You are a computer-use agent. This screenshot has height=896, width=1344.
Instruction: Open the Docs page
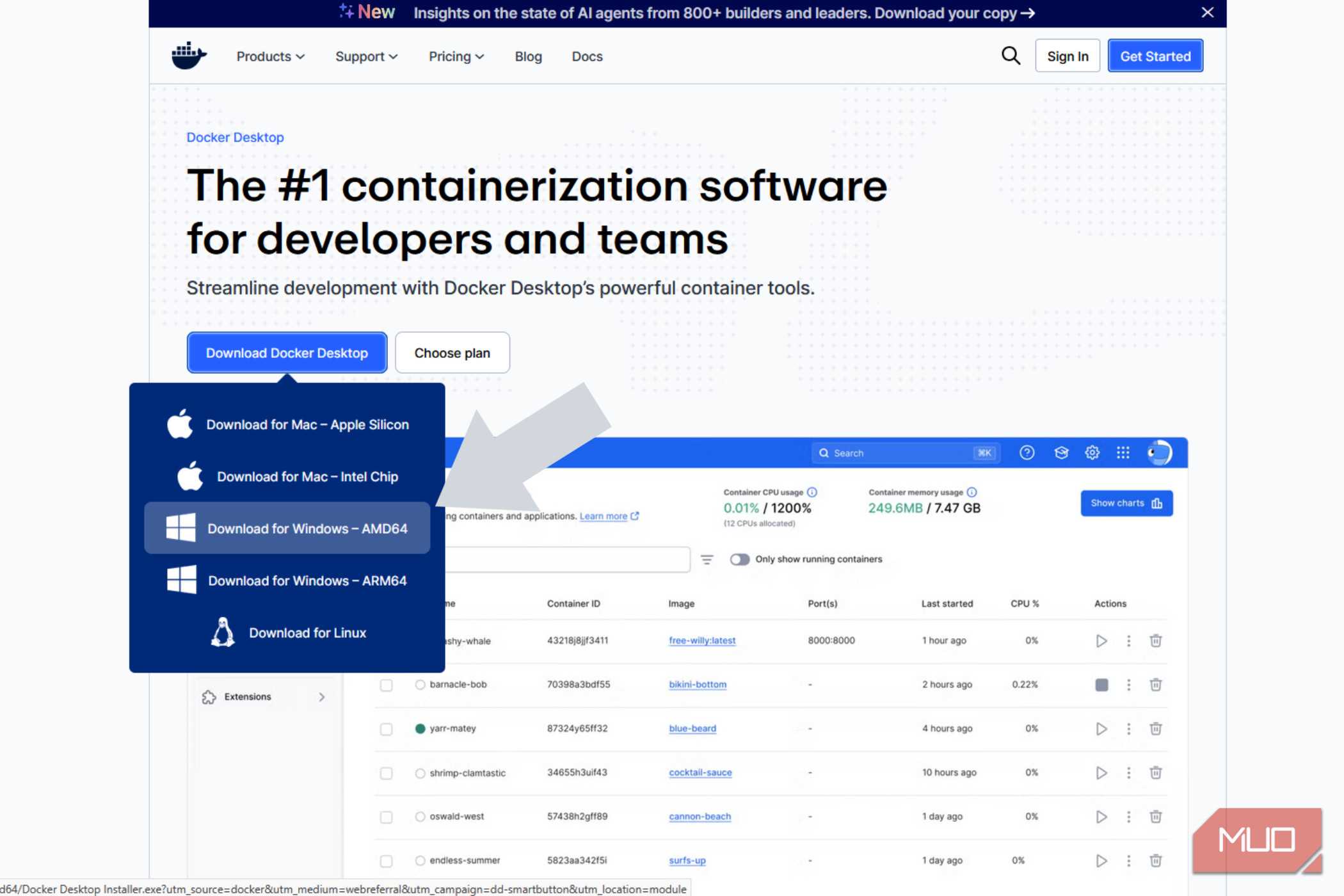tap(587, 56)
